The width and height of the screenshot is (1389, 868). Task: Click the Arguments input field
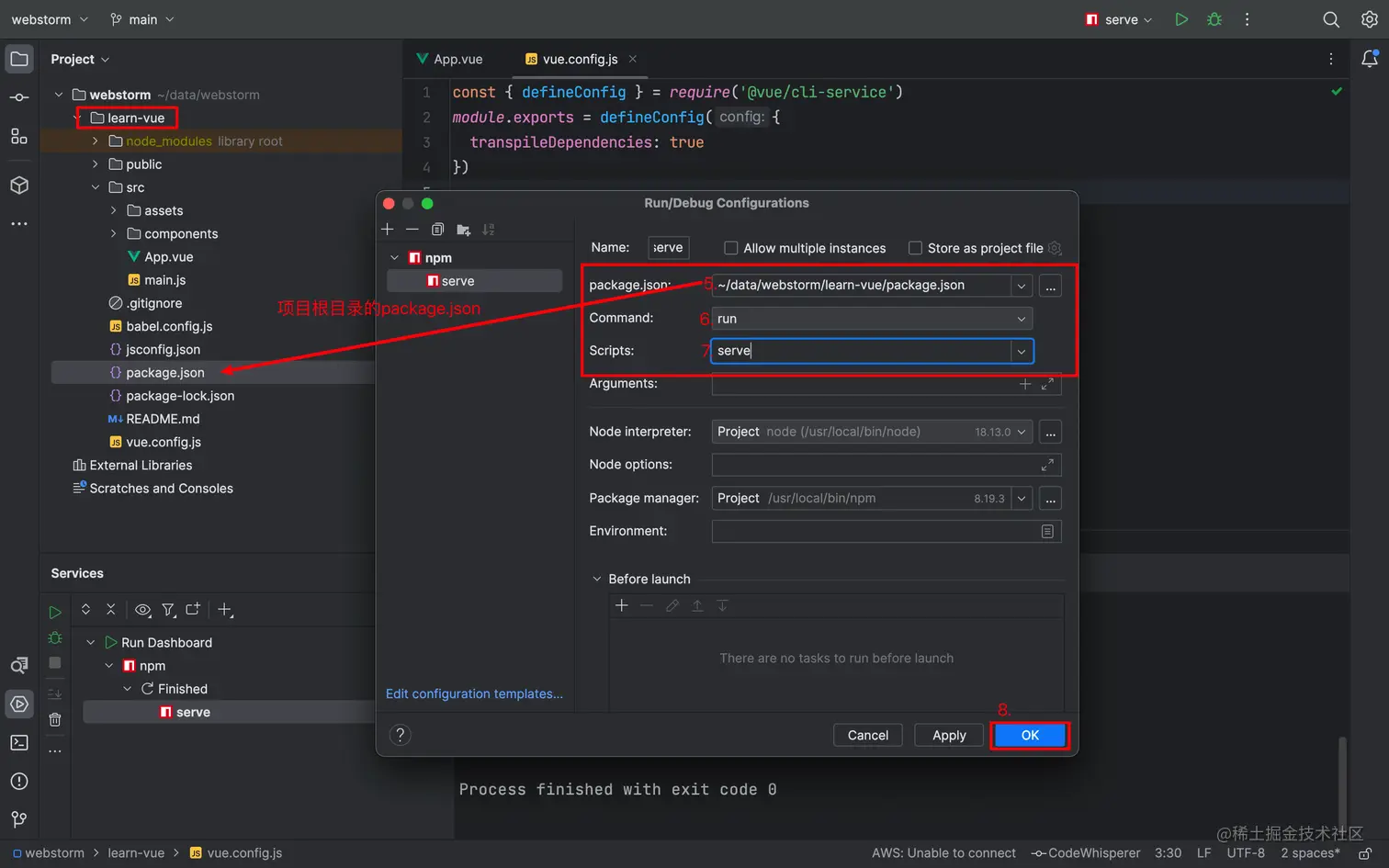[886, 384]
